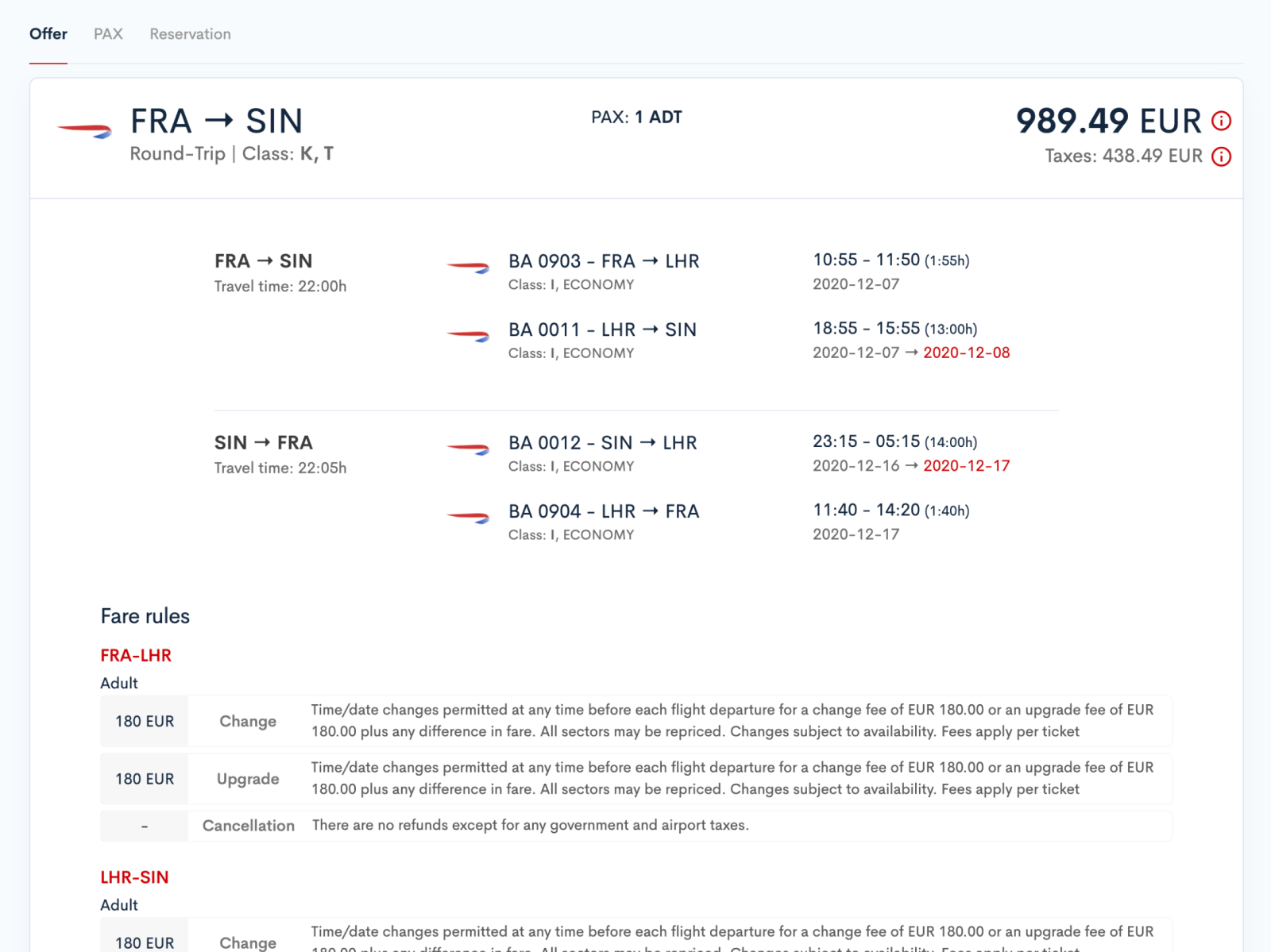Click Cancellation row label in FRA-LHR rules

[x=249, y=826]
